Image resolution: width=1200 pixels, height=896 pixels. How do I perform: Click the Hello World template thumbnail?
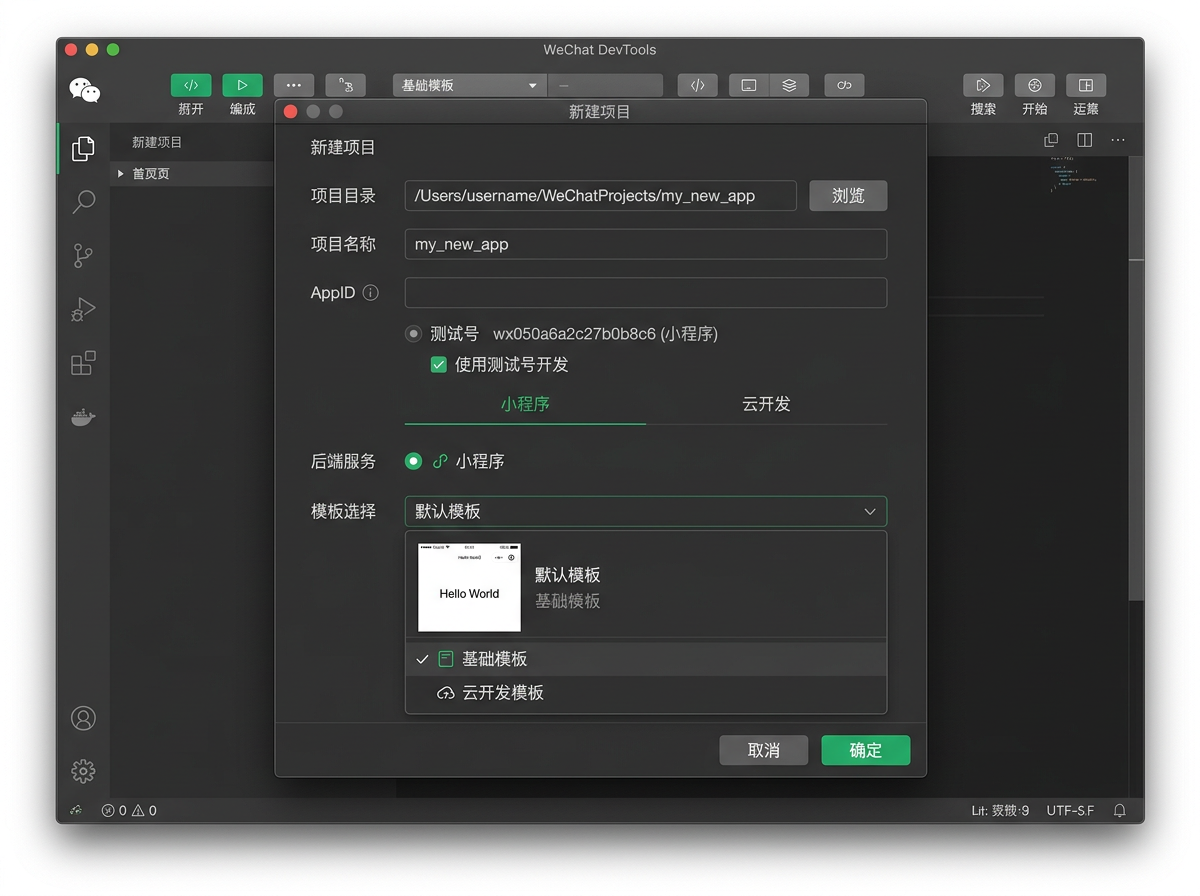pyautogui.click(x=469, y=587)
